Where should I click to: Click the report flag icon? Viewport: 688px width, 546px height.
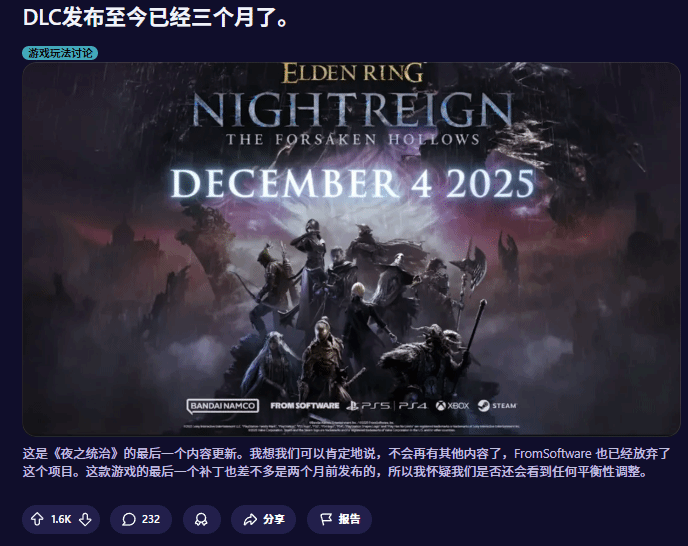(x=326, y=519)
